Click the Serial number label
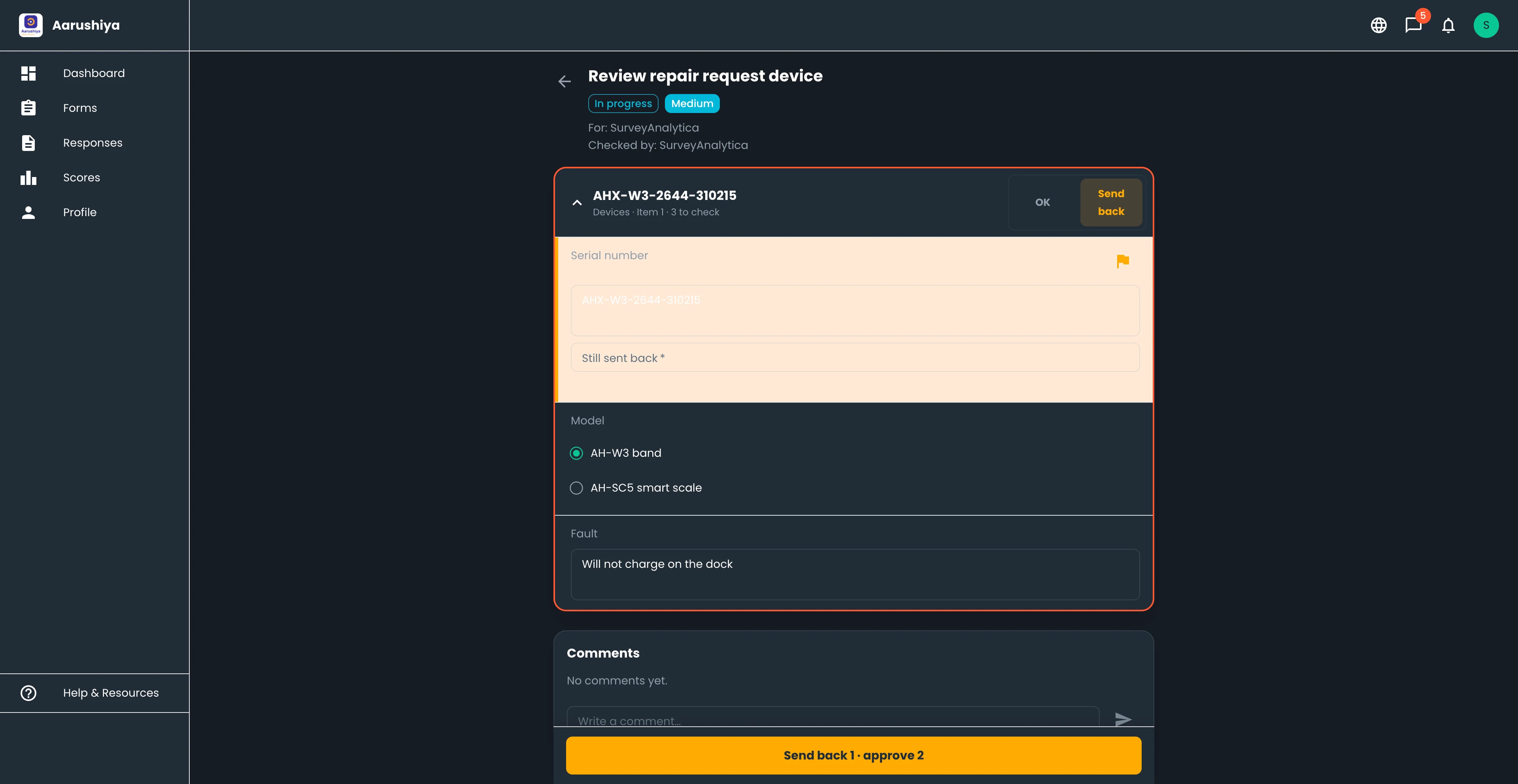 609,256
